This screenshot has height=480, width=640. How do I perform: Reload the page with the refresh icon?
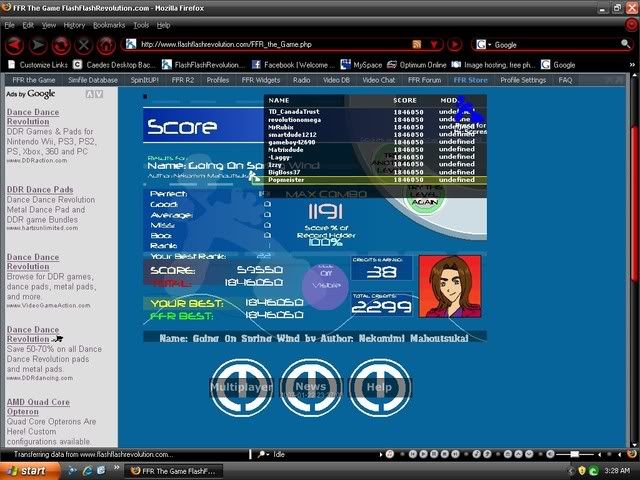[61, 45]
